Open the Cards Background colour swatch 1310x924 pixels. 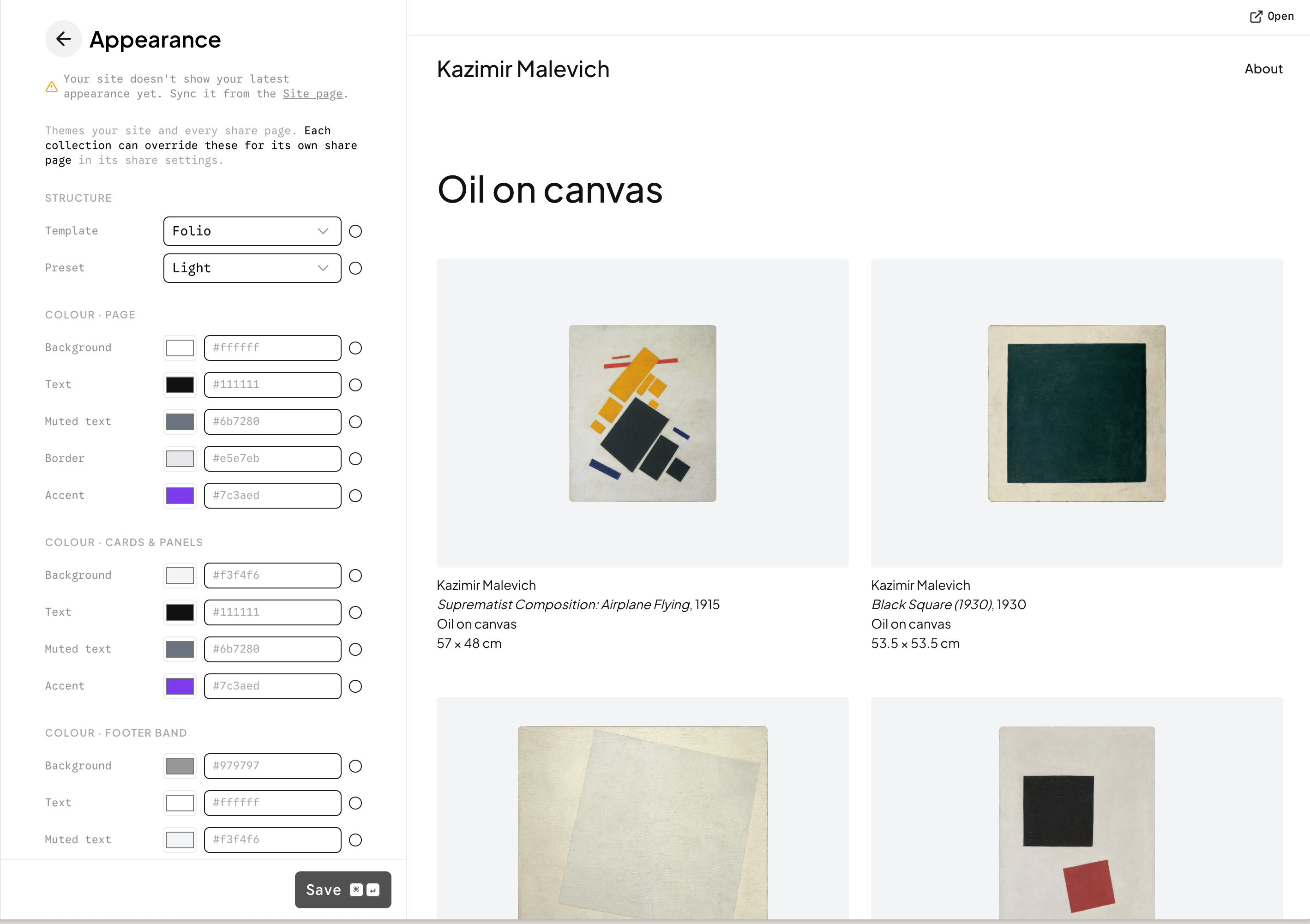[180, 576]
